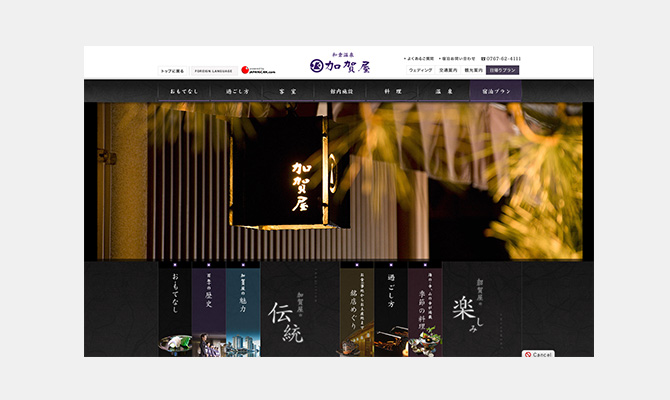Click the purple 日帰りプラン button
Image resolution: width=670 pixels, height=400 pixels.
pyautogui.click(x=502, y=70)
